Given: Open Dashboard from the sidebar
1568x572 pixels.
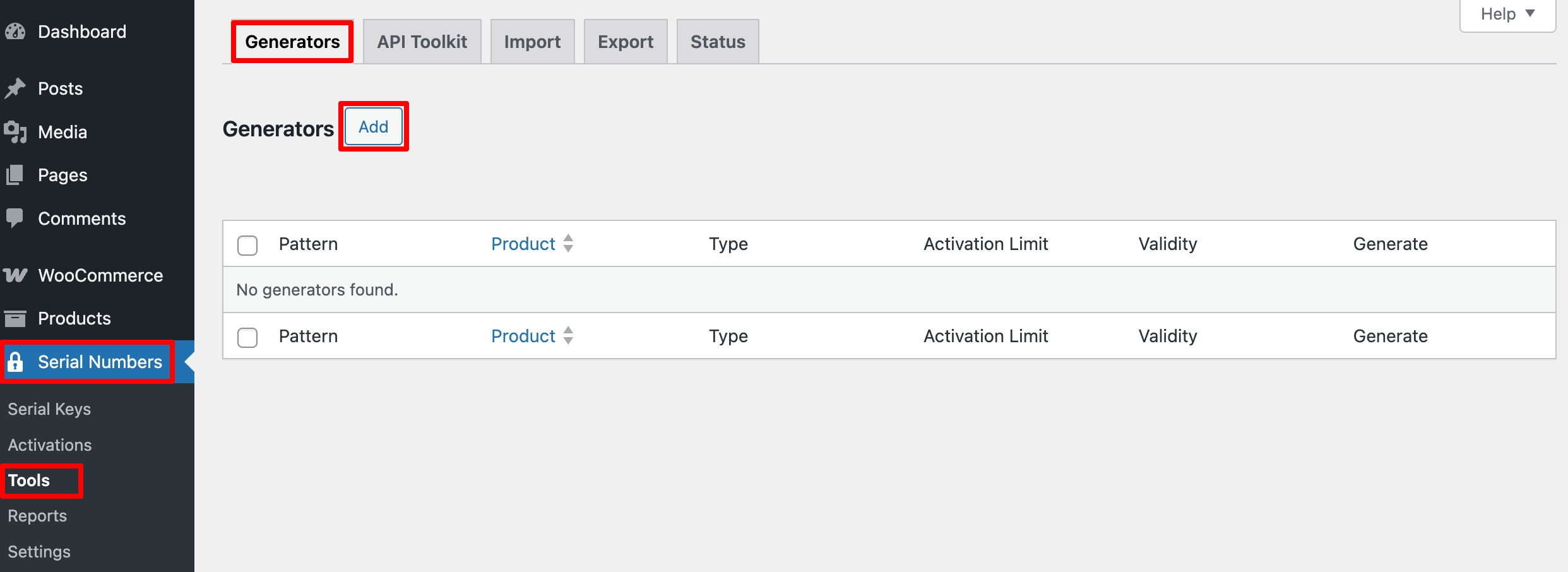Looking at the screenshot, I should pyautogui.click(x=82, y=32).
